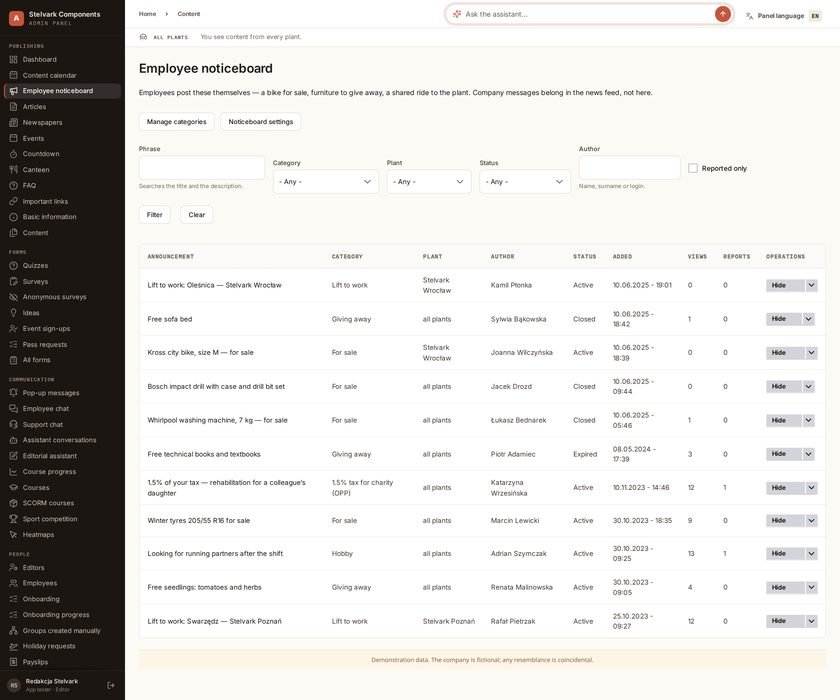The height and width of the screenshot is (700, 840).
Task: Click announcement 'Free sofa bed'
Action: coord(170,319)
